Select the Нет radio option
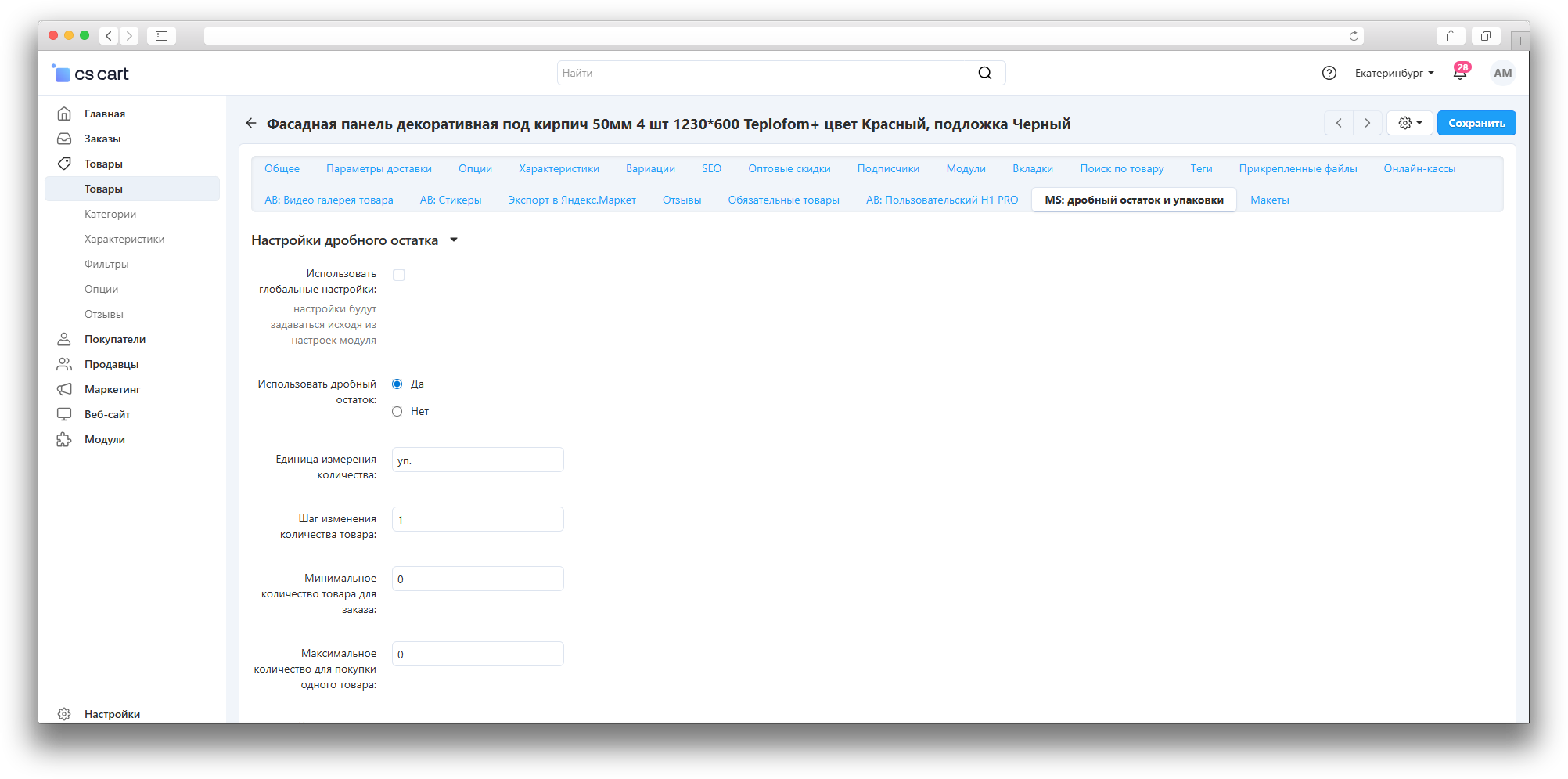The image size is (1568, 779). pos(397,411)
